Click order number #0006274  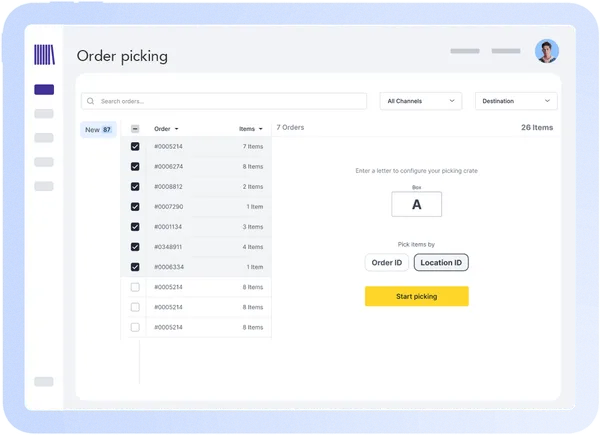[168, 166]
